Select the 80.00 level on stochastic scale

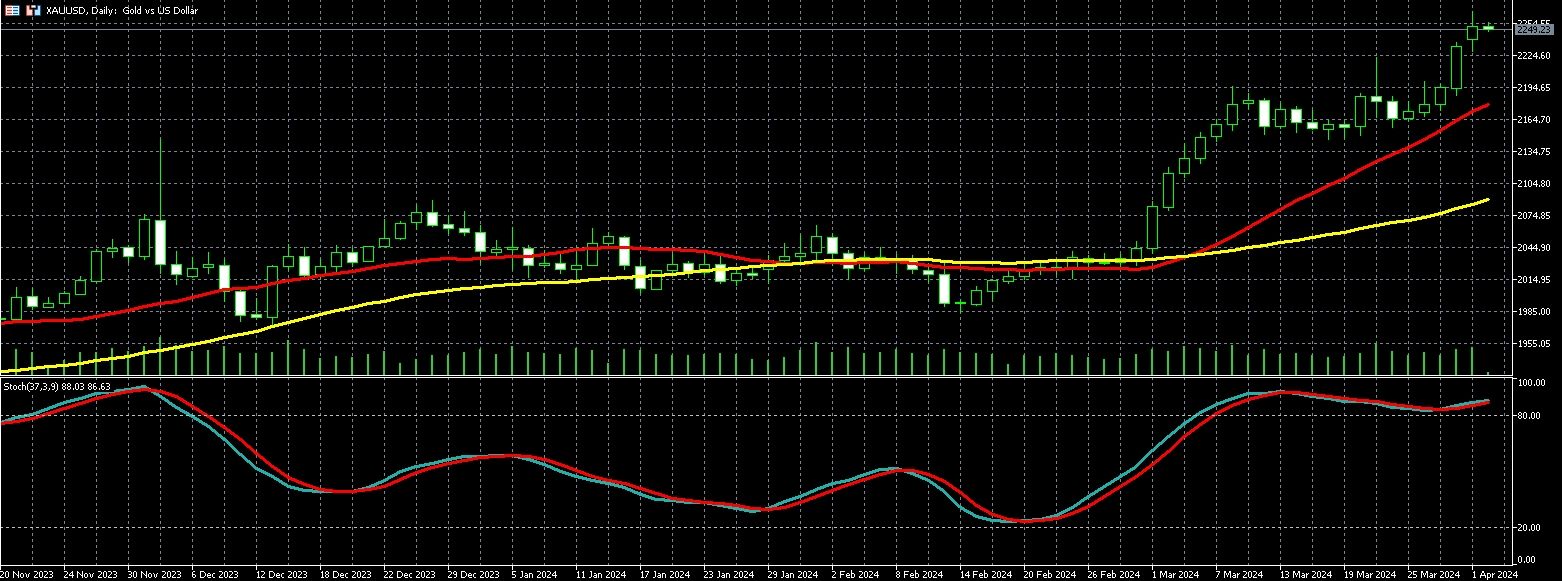(x=1530, y=415)
